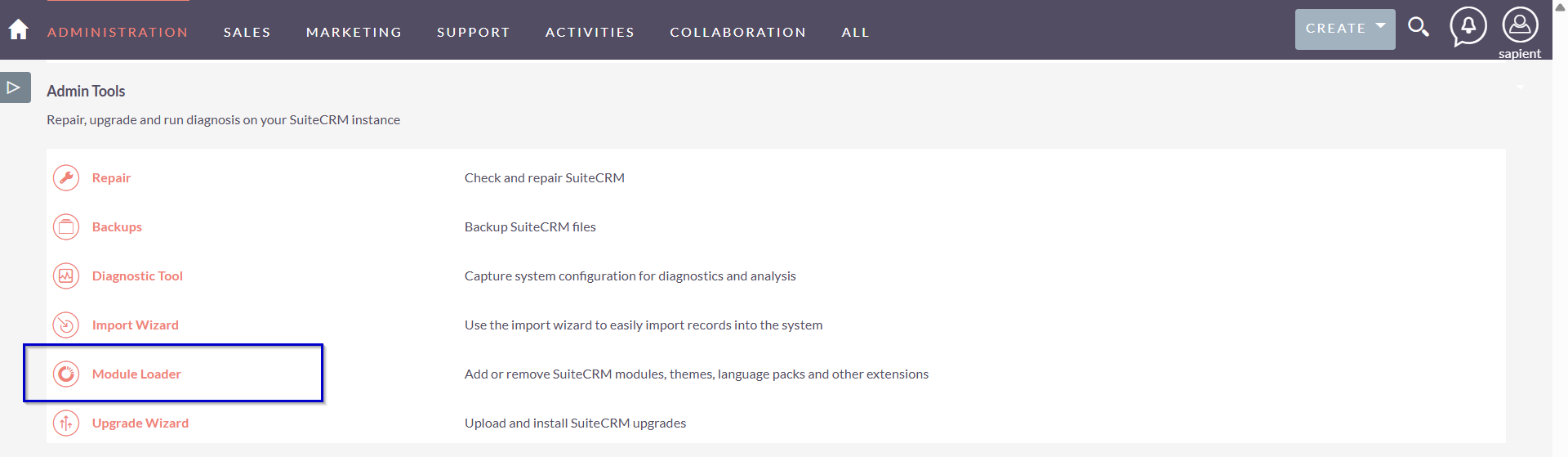The height and width of the screenshot is (457, 1568).
Task: Click the Module Loader icon
Action: (x=66, y=374)
